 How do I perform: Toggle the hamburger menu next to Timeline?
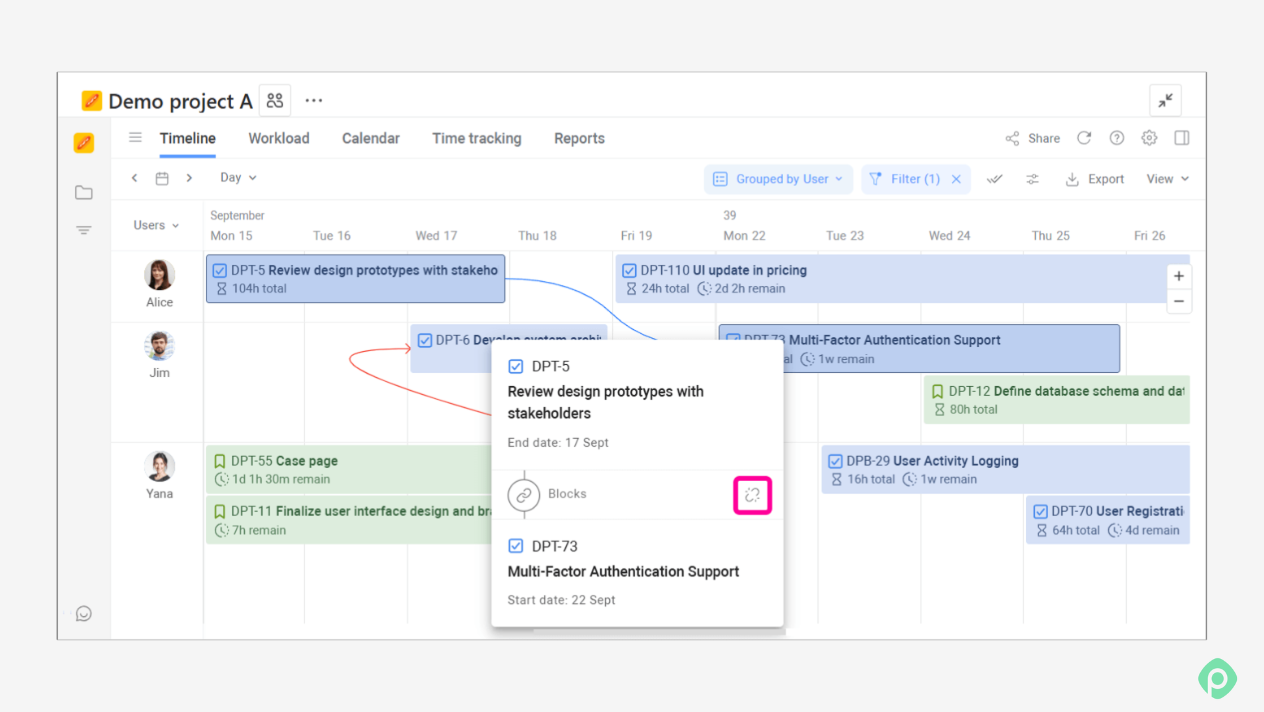tap(135, 138)
